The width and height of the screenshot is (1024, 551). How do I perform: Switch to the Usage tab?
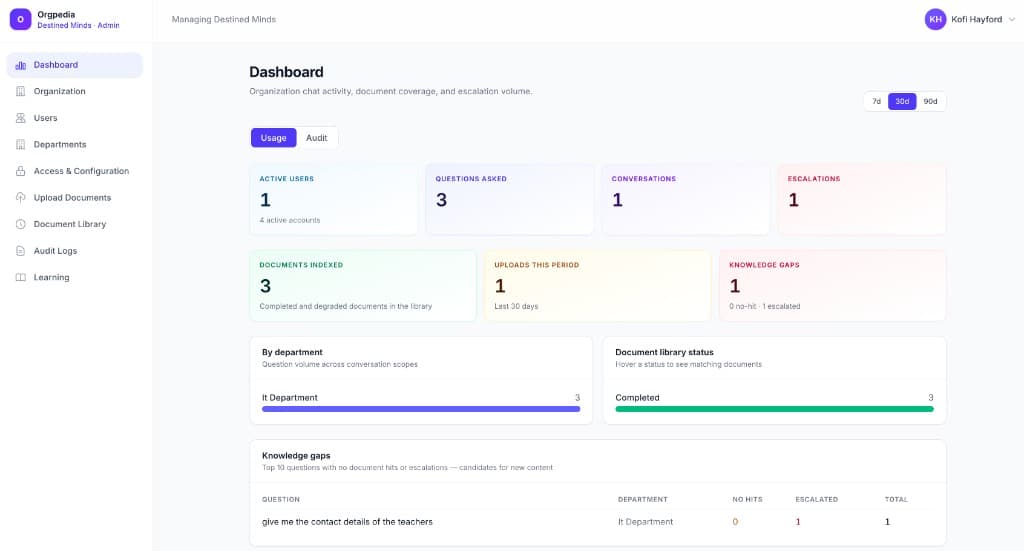[274, 138]
